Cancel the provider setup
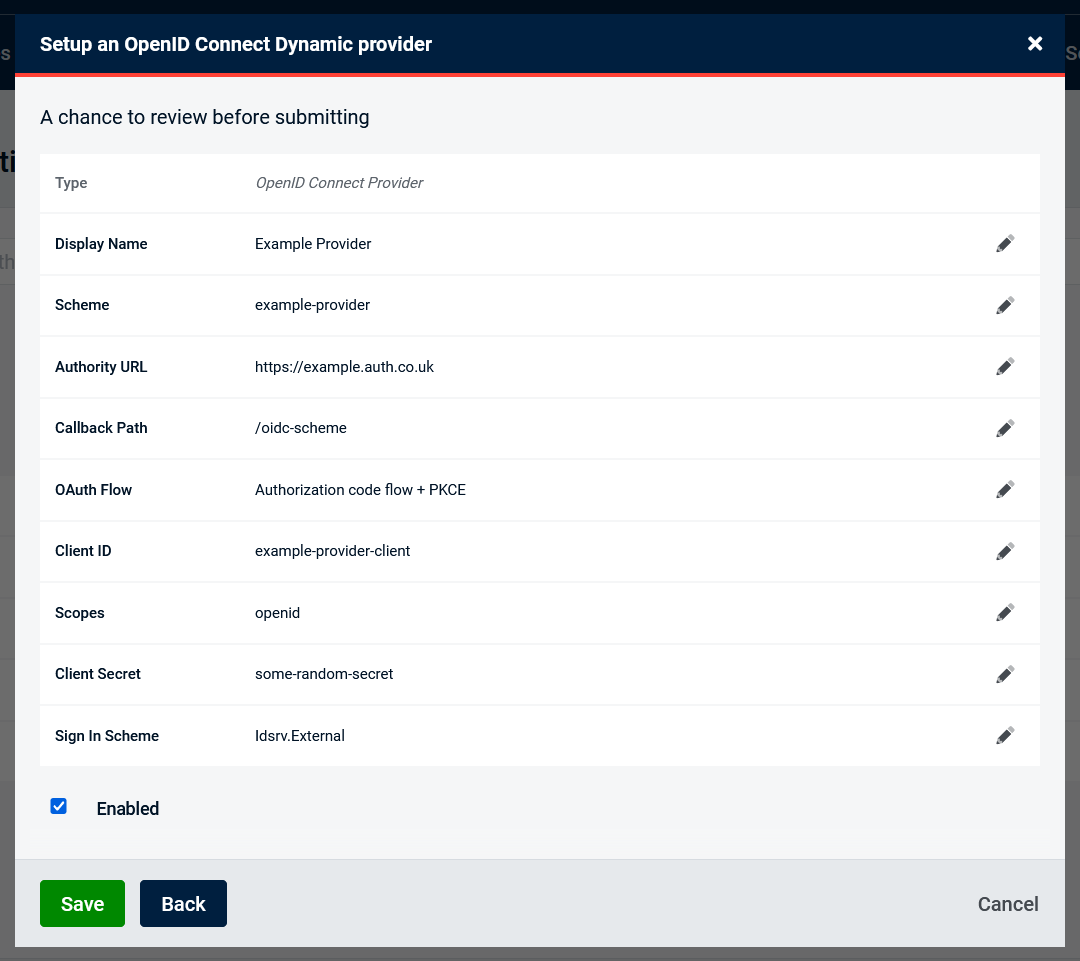The image size is (1080, 961). (x=1008, y=904)
